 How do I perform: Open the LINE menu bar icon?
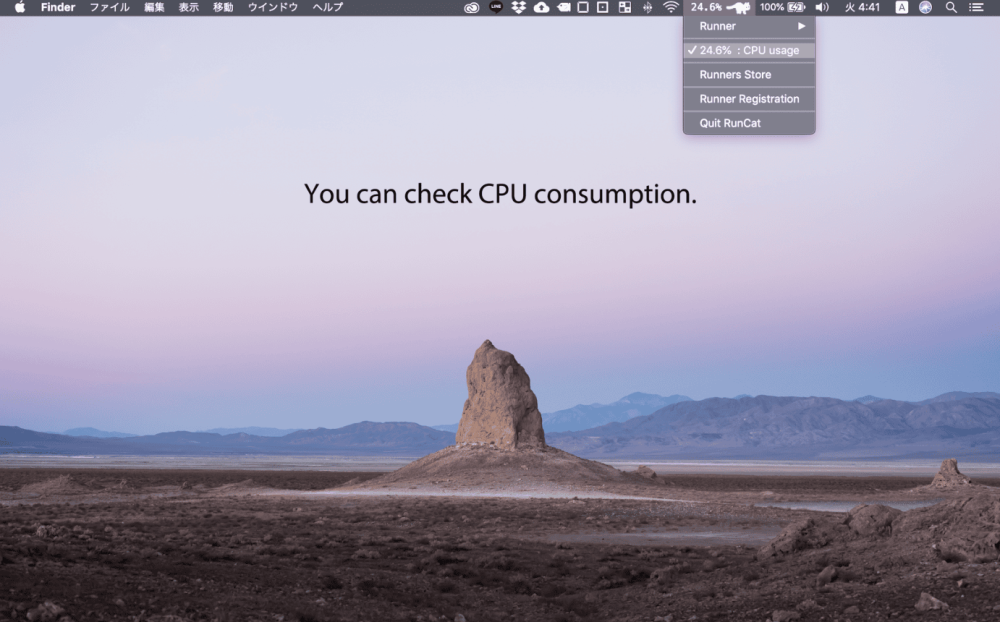[x=496, y=8]
